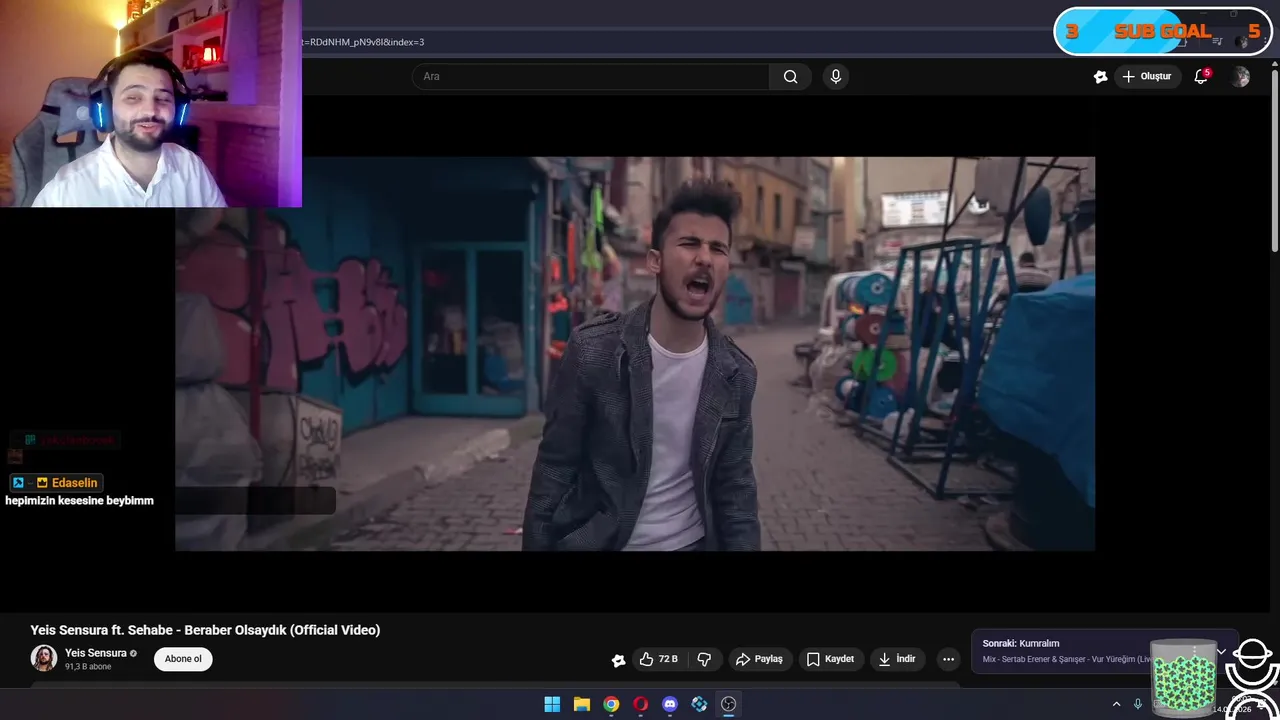Start voice search with the microphone icon
The image size is (1280, 720).
coord(836,77)
